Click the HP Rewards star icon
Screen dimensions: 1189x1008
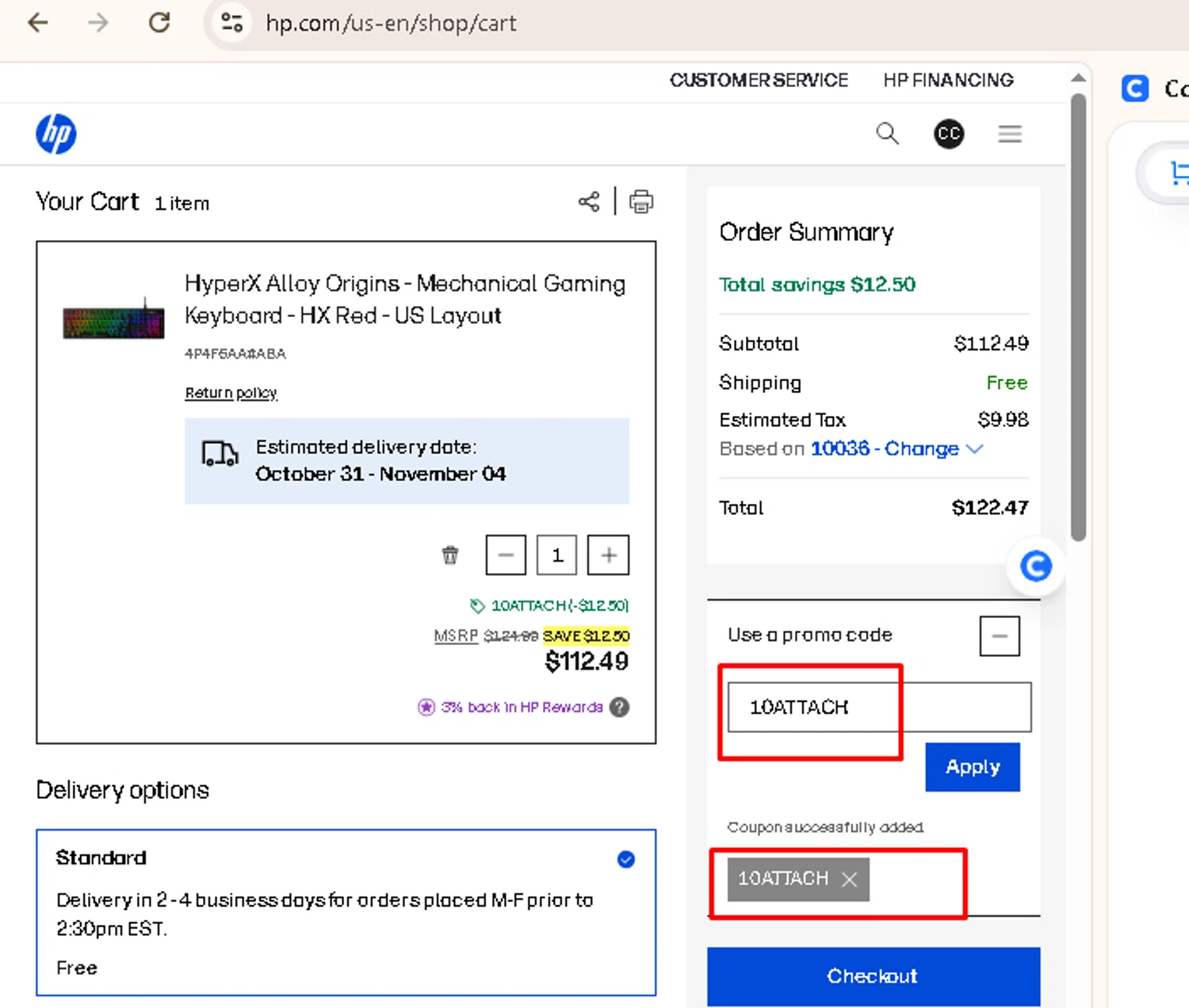(x=426, y=707)
